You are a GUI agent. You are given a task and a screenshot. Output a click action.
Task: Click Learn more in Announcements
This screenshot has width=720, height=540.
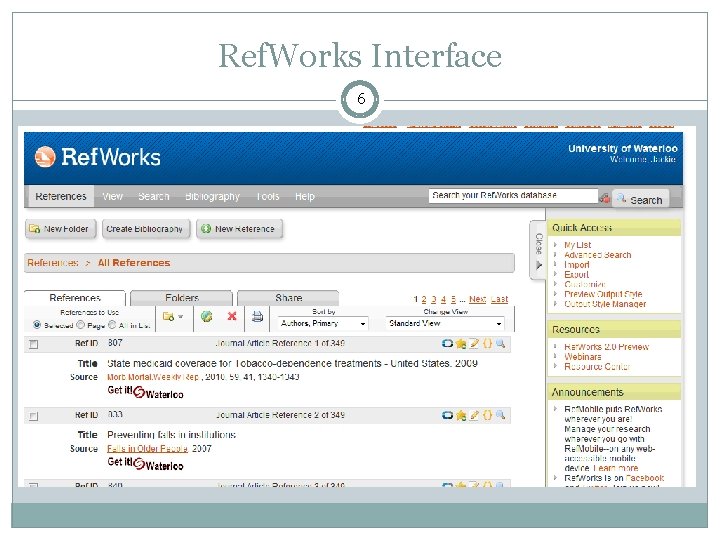point(616,468)
